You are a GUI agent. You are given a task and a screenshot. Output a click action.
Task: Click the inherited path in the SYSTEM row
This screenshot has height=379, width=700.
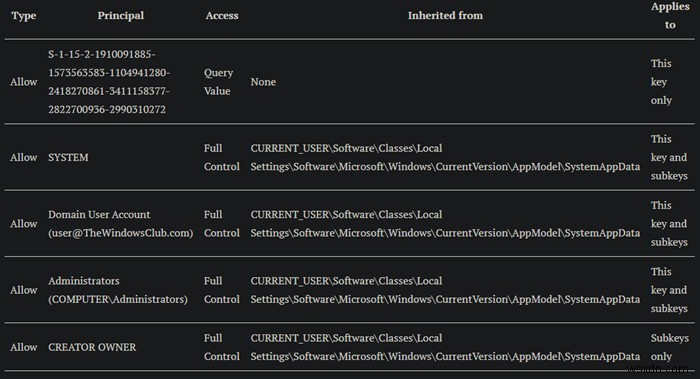(445, 157)
